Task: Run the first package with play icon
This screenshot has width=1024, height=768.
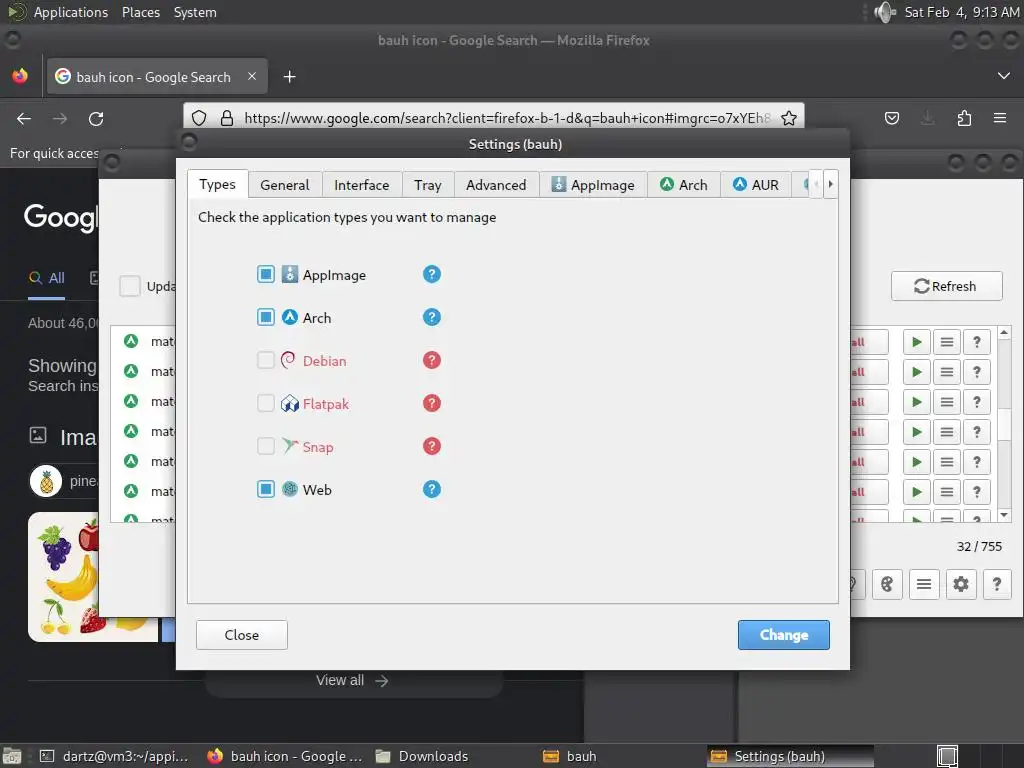Action: (916, 342)
